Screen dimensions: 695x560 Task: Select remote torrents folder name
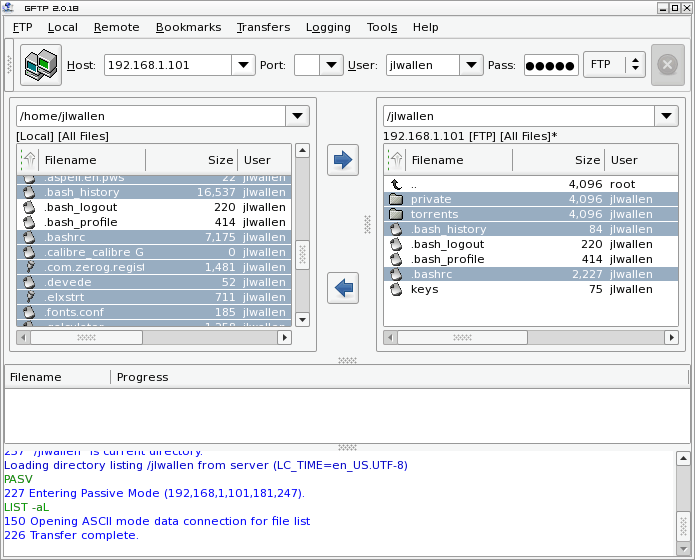(434, 214)
